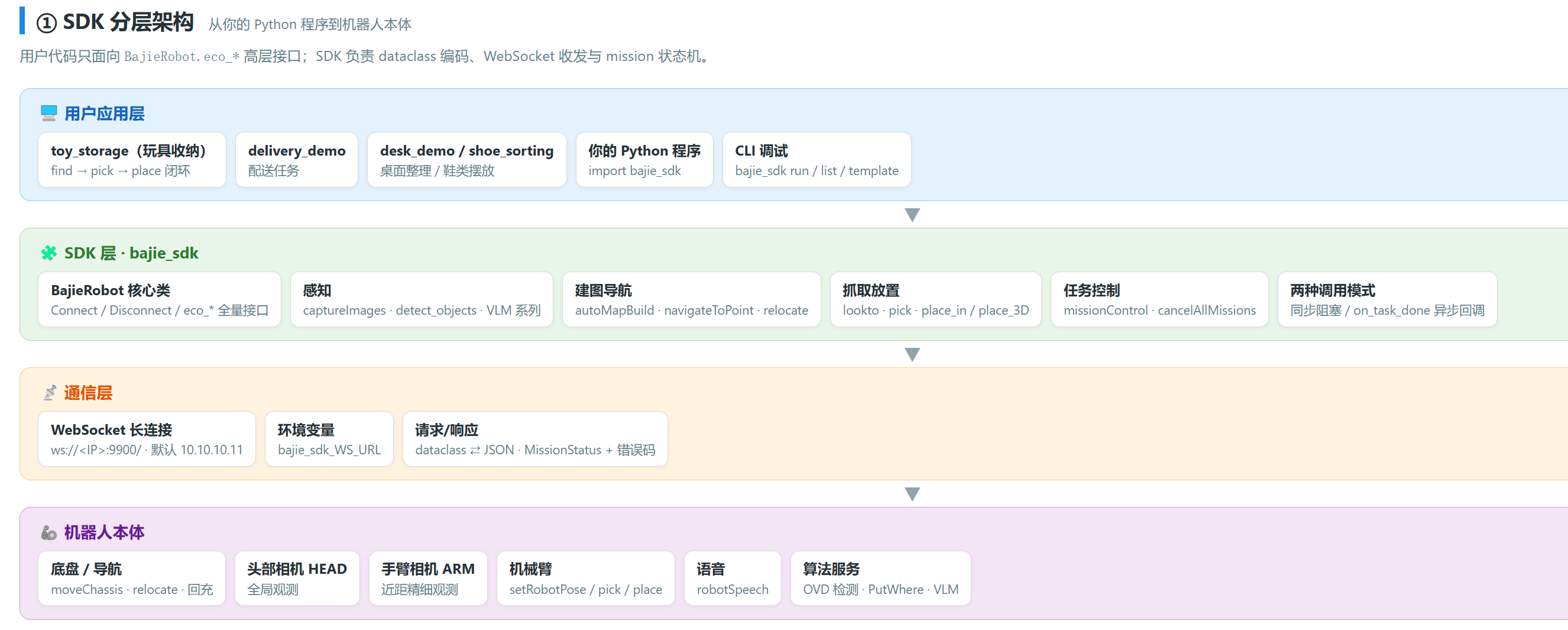This screenshot has height=630, width=1568.
Task: Select the WebSocket 长连接 card
Action: 147,439
